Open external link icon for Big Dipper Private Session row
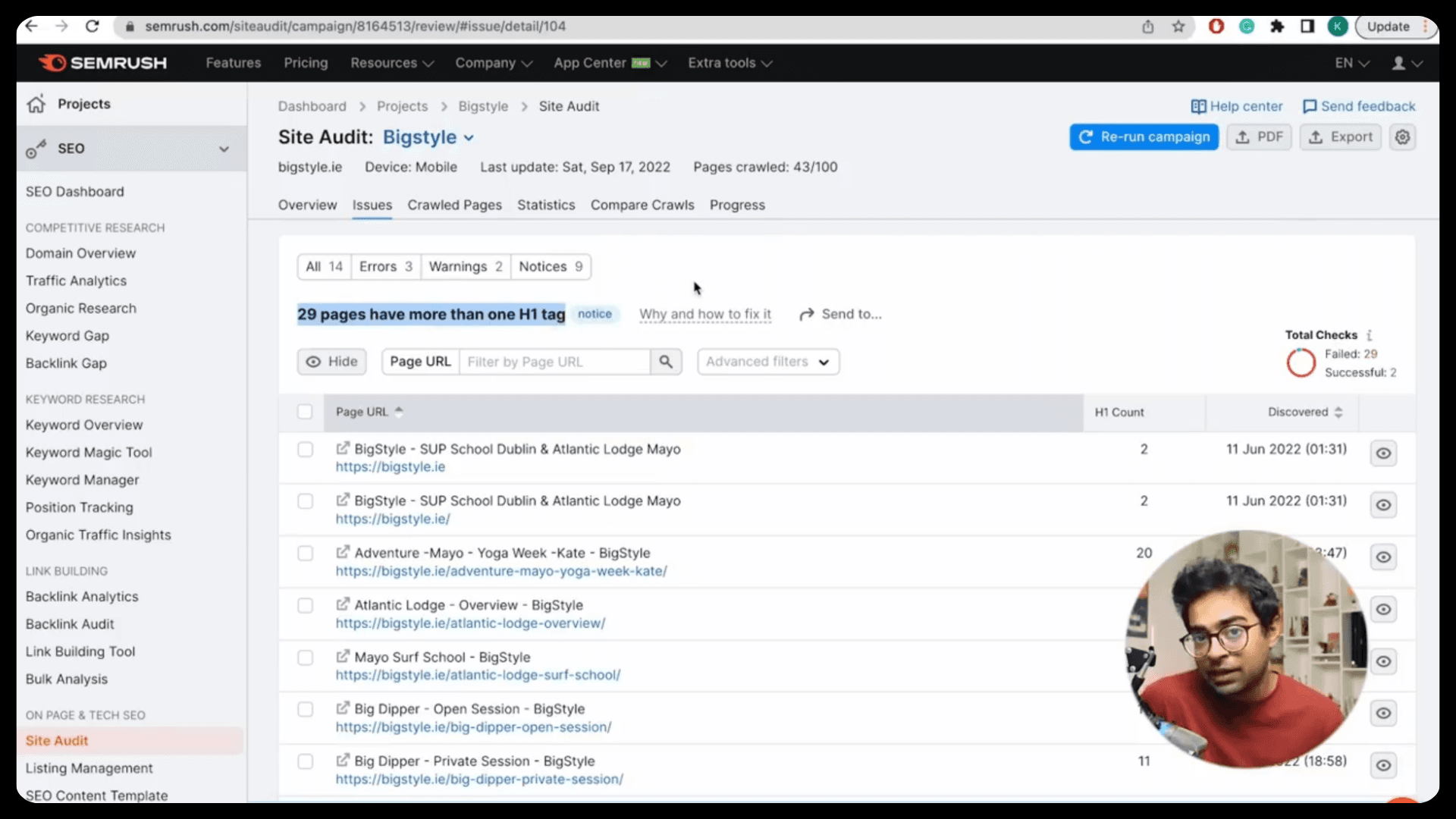The height and width of the screenshot is (819, 1456). click(x=343, y=760)
